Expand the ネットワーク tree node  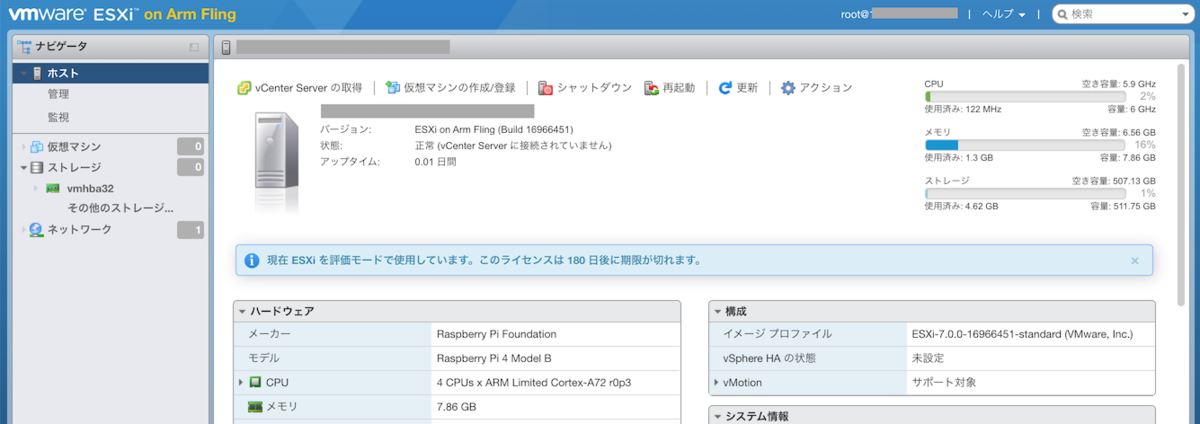24,230
